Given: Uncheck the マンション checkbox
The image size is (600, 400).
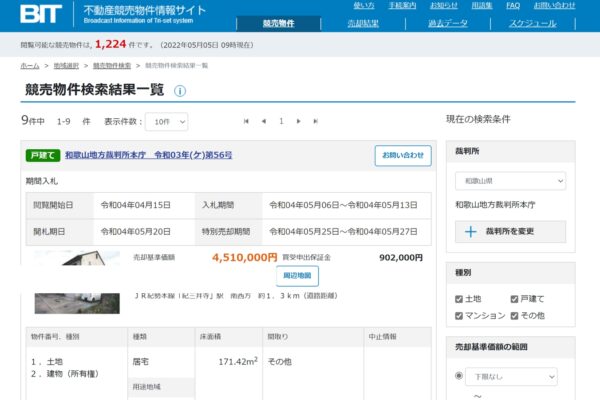Looking at the screenshot, I should click(x=459, y=315).
